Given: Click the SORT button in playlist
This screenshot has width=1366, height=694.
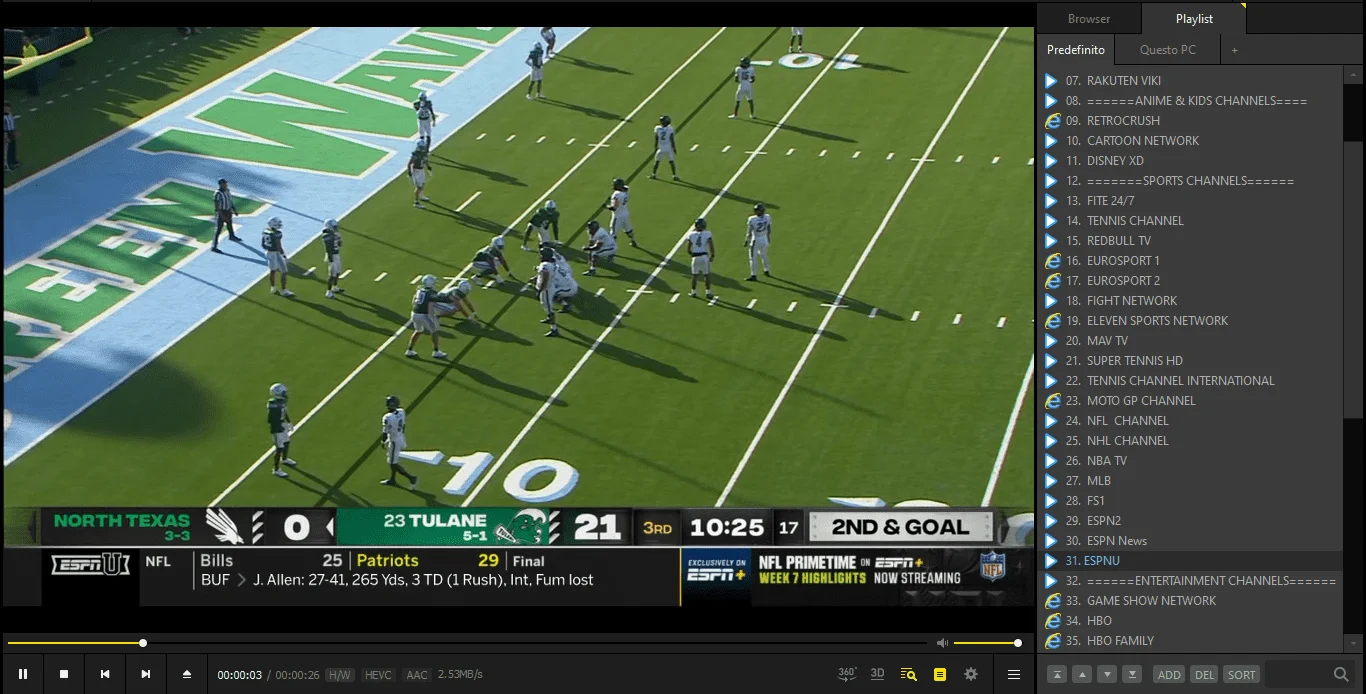Looking at the screenshot, I should (1241, 674).
